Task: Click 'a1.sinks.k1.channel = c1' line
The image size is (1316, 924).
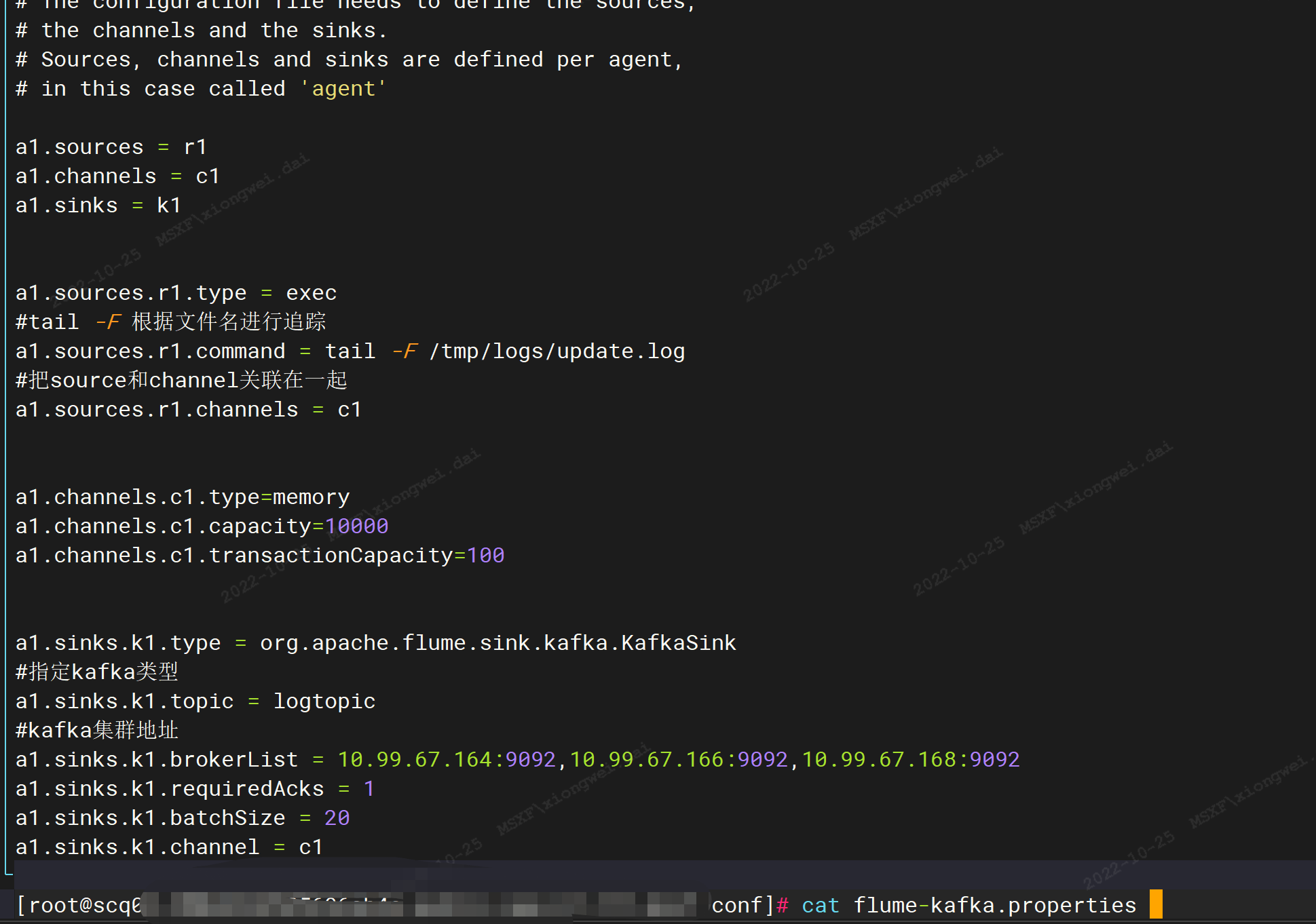Action: pyautogui.click(x=170, y=847)
